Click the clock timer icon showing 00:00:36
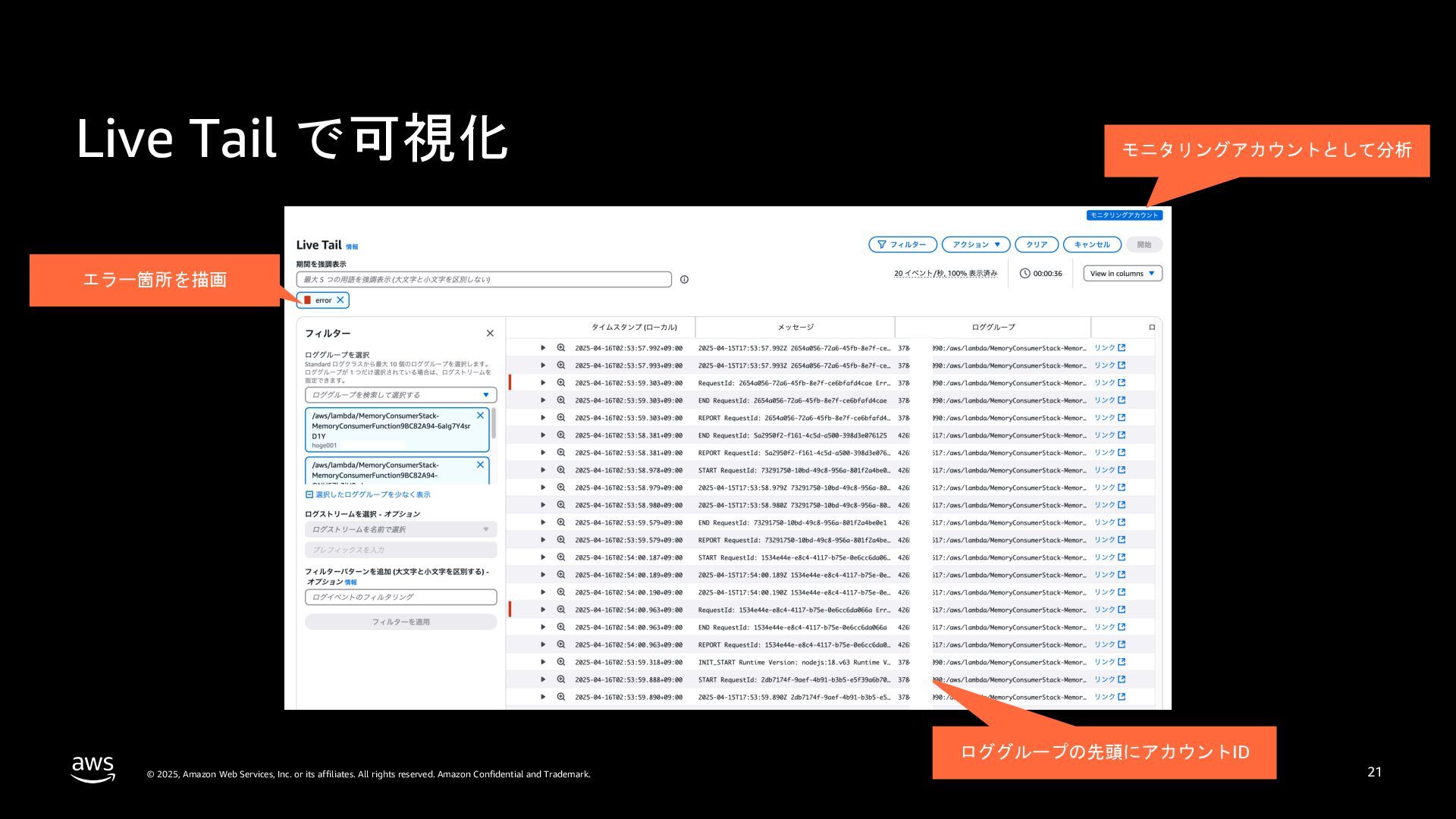Screen dimensions: 1456x819 [1025, 274]
